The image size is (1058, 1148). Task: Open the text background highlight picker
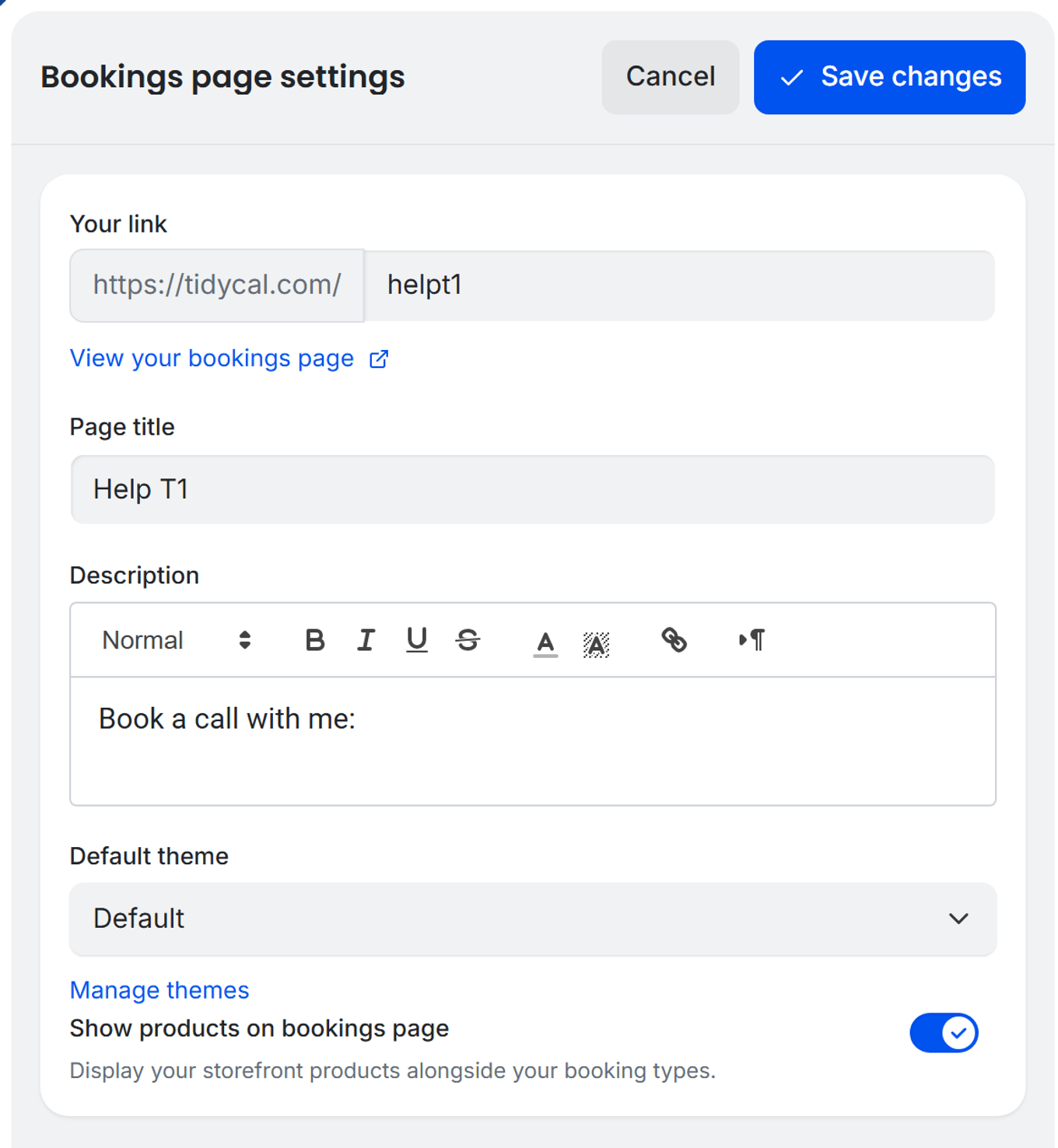tap(596, 643)
